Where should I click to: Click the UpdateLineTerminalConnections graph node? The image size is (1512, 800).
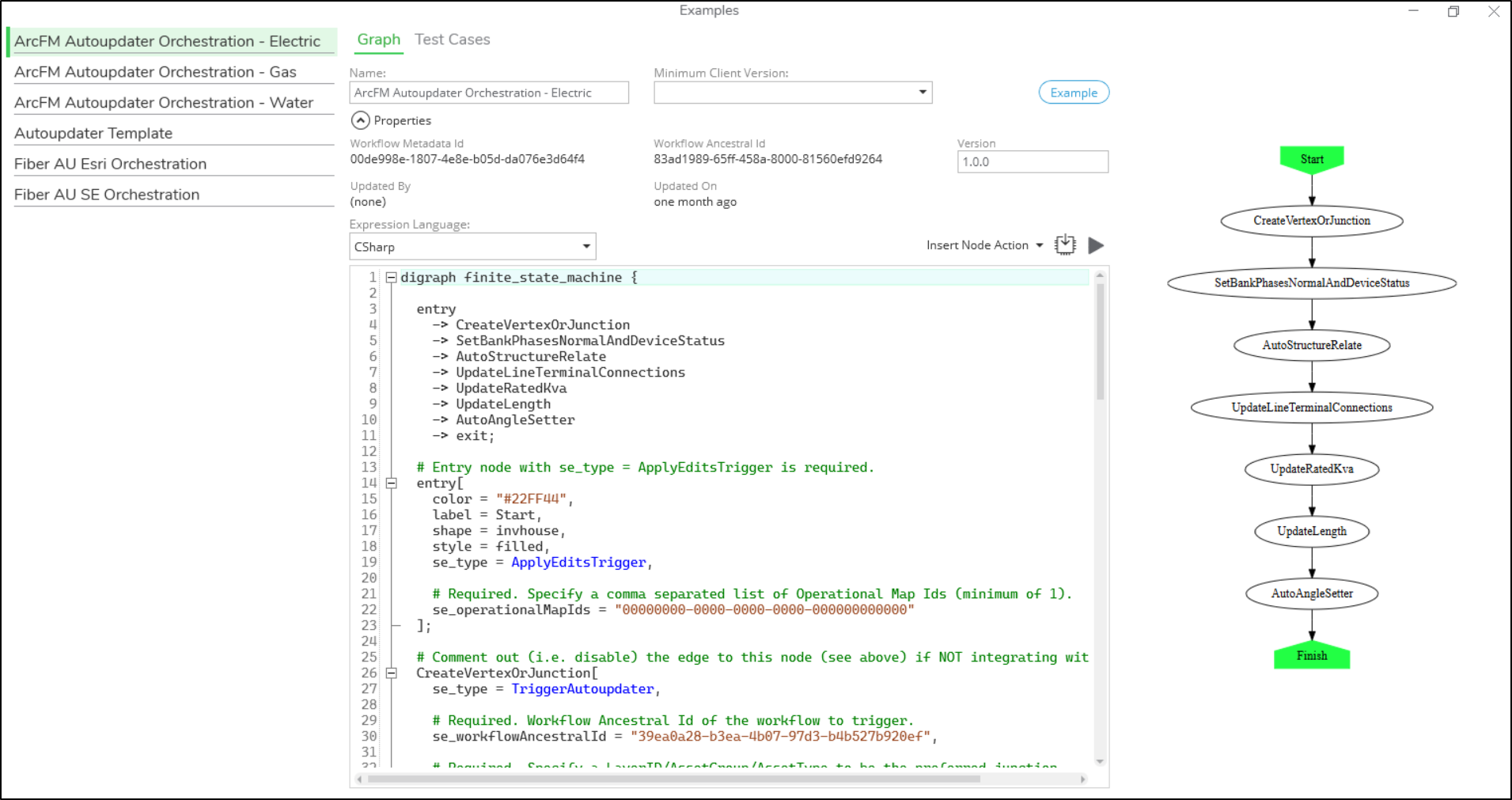coord(1312,408)
